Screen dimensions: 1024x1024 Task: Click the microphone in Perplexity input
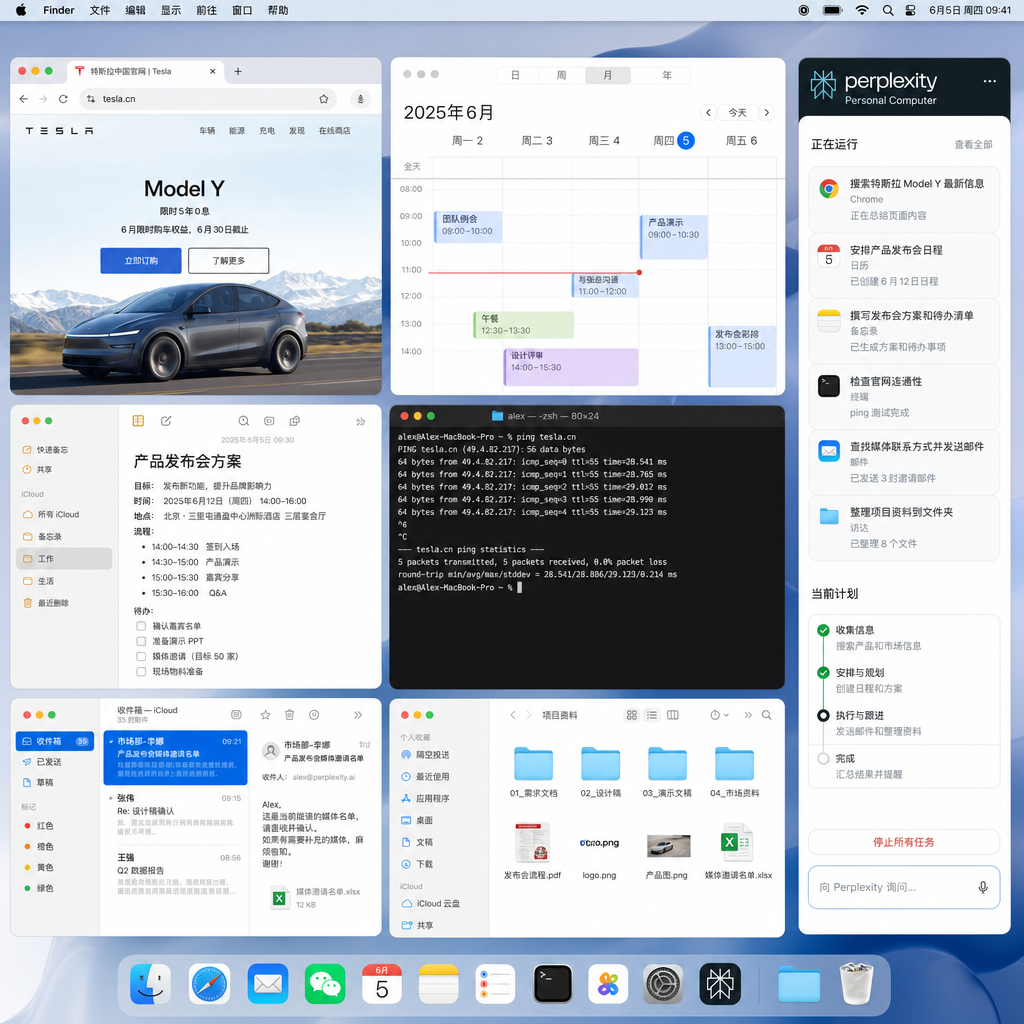pyautogui.click(x=982, y=887)
